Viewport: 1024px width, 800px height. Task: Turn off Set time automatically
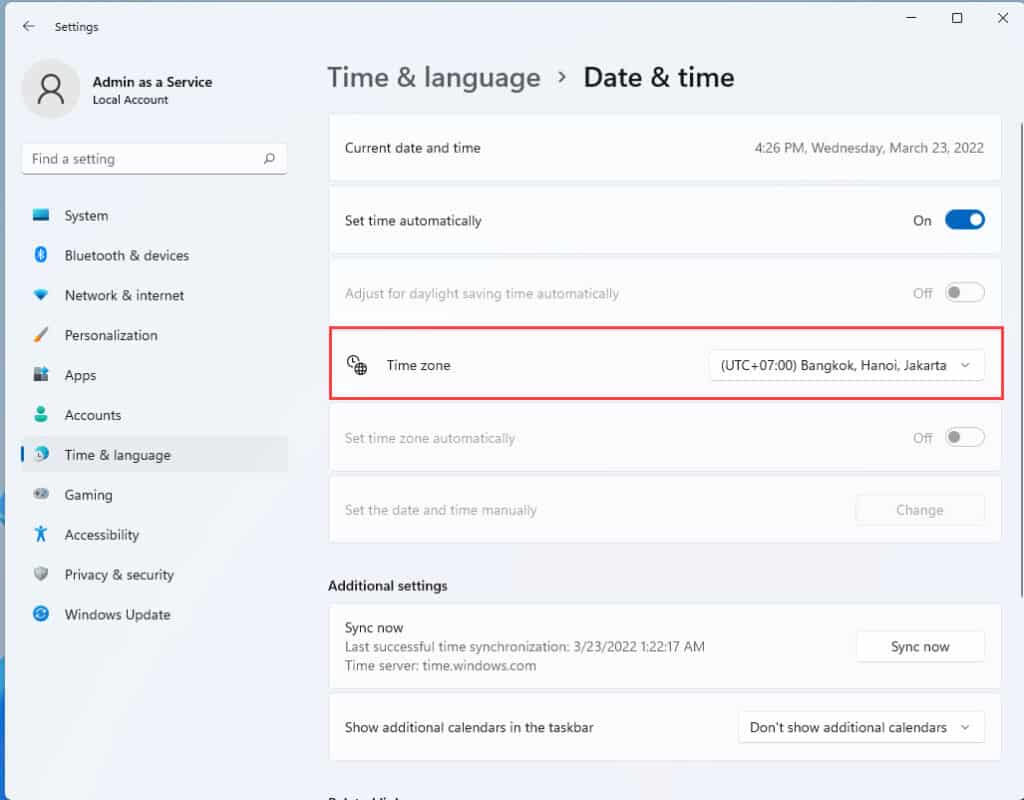(x=963, y=219)
